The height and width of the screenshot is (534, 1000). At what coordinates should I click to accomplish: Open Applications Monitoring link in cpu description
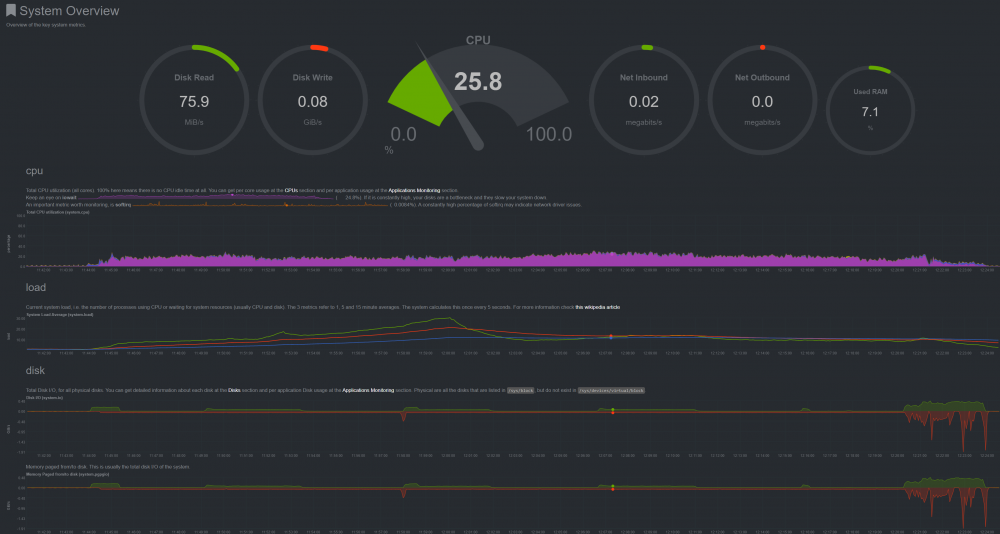[415, 190]
